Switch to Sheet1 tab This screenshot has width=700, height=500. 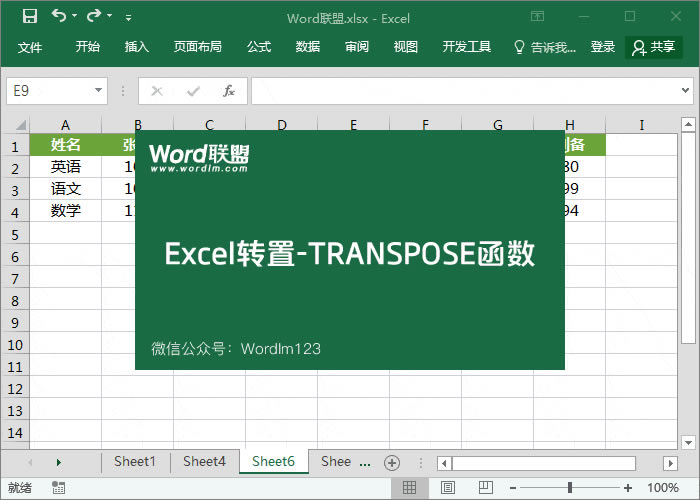[x=135, y=462]
